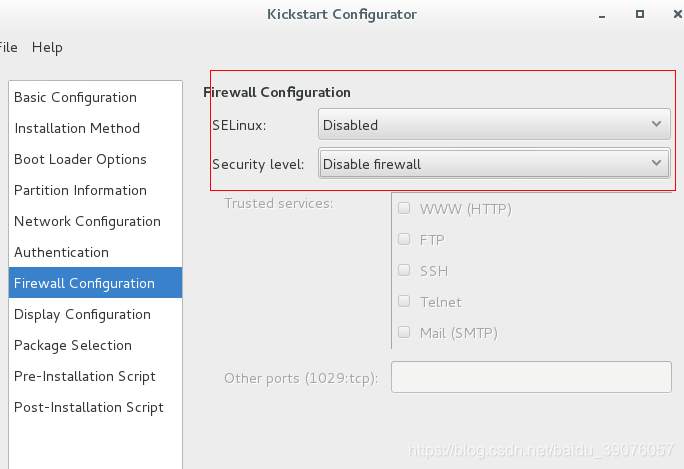
Task: Open Package Selection section
Action: click(x=73, y=345)
